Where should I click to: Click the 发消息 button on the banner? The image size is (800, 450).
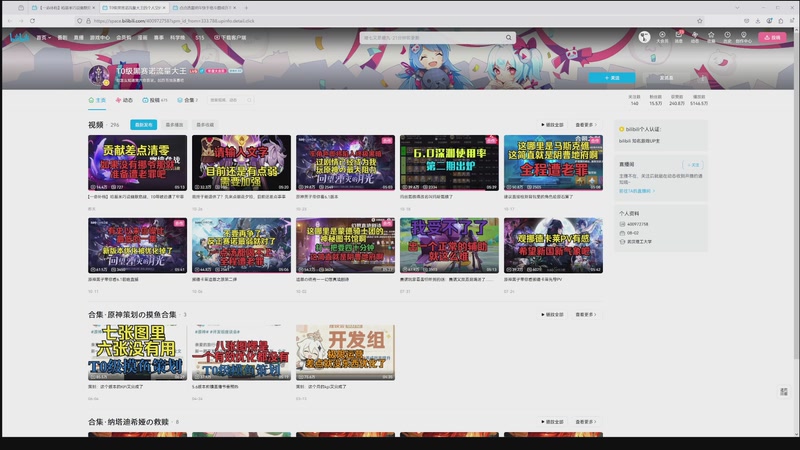[x=666, y=78]
